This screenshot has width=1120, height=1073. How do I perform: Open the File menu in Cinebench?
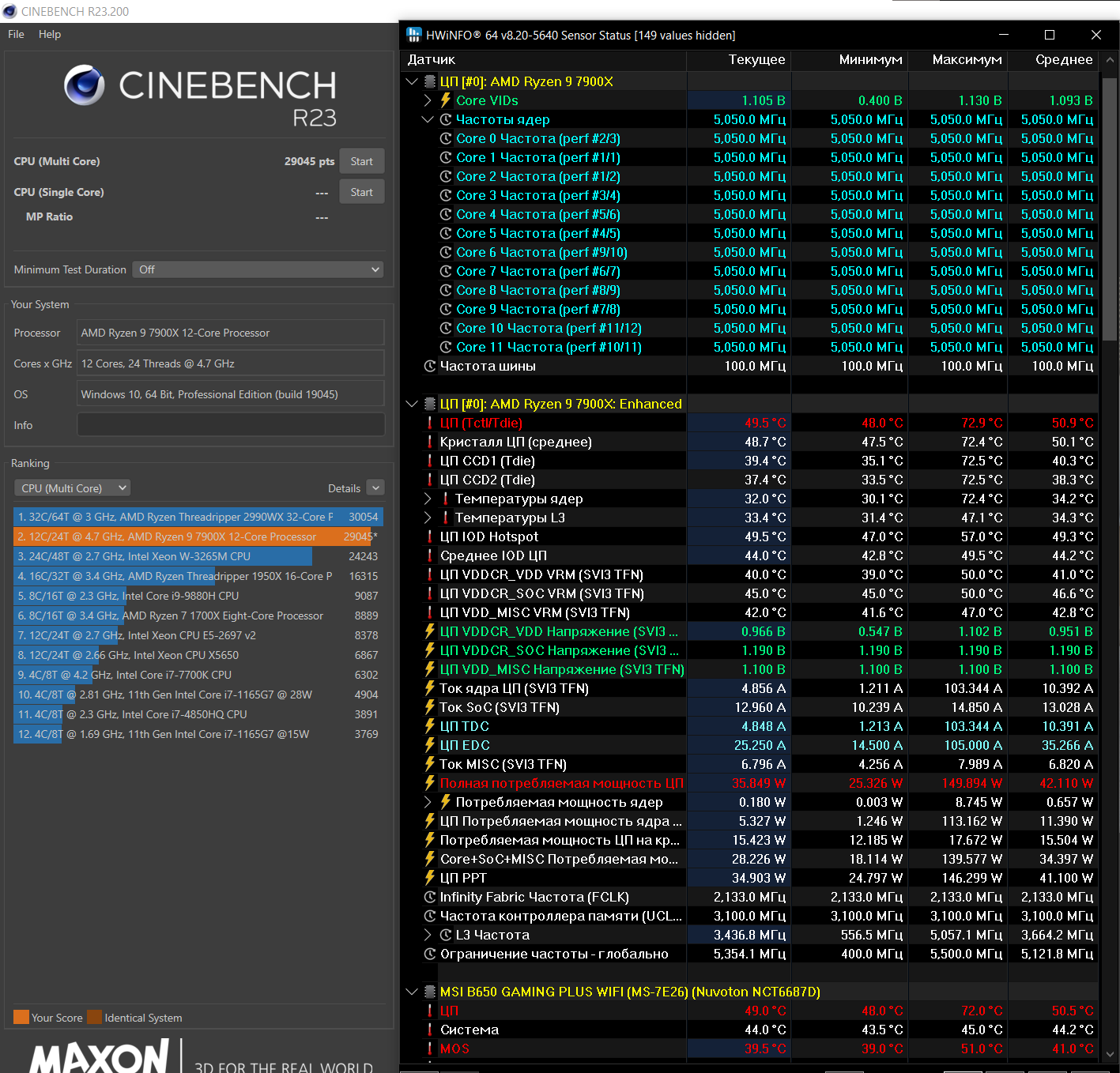[16, 34]
